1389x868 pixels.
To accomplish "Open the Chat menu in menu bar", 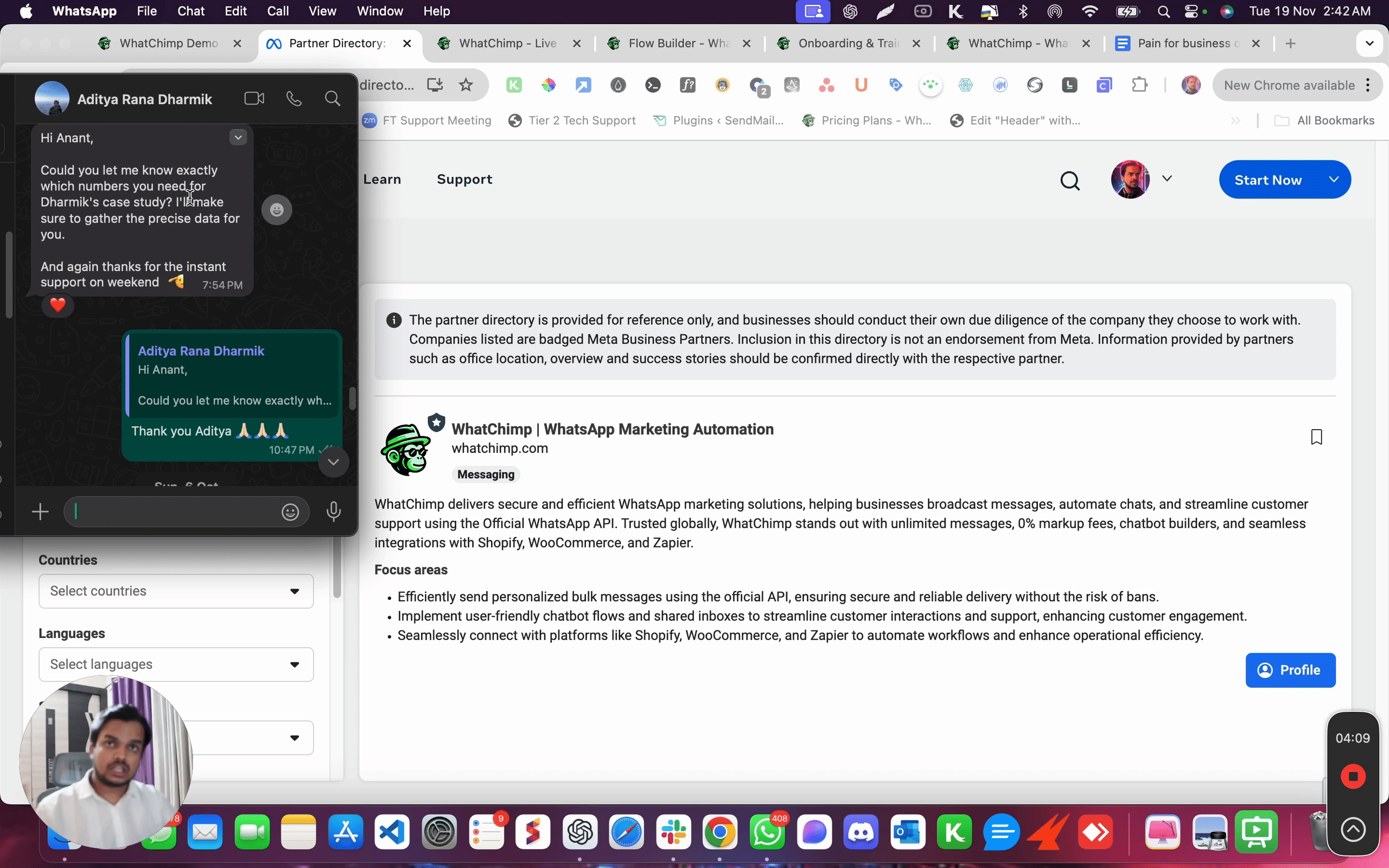I will (190, 11).
